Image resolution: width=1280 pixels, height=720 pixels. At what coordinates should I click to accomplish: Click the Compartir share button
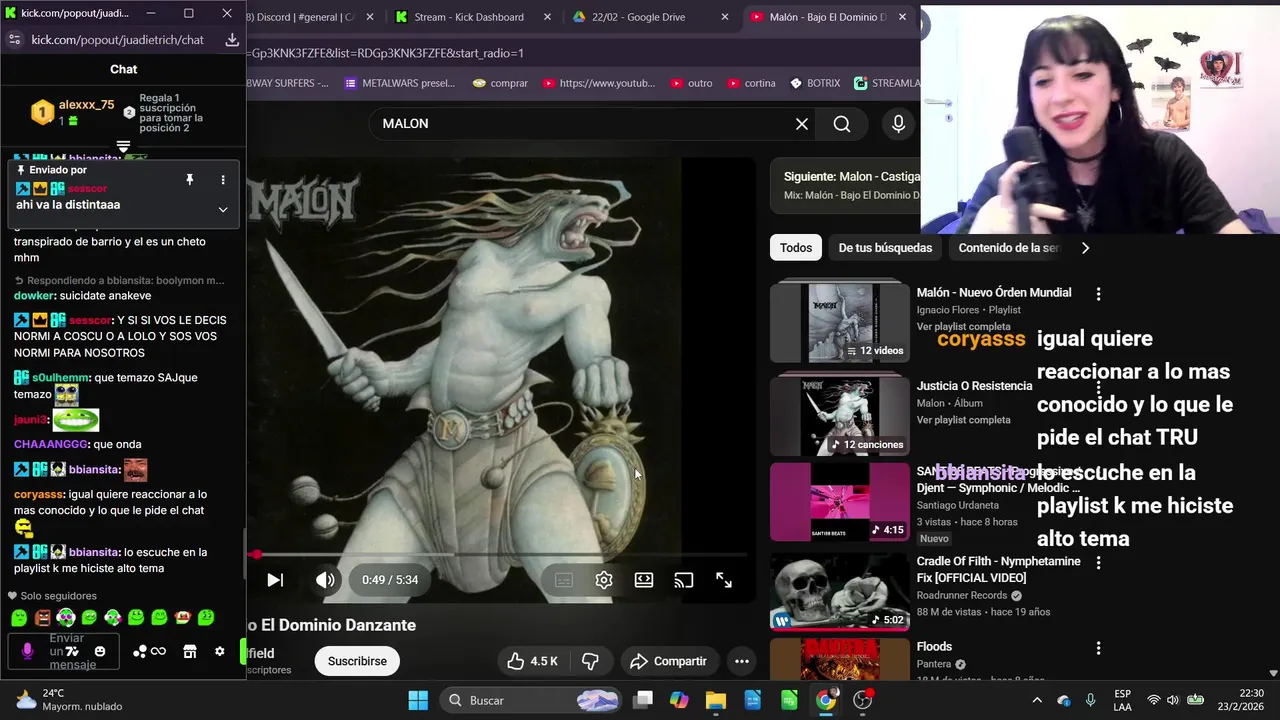click(x=669, y=661)
